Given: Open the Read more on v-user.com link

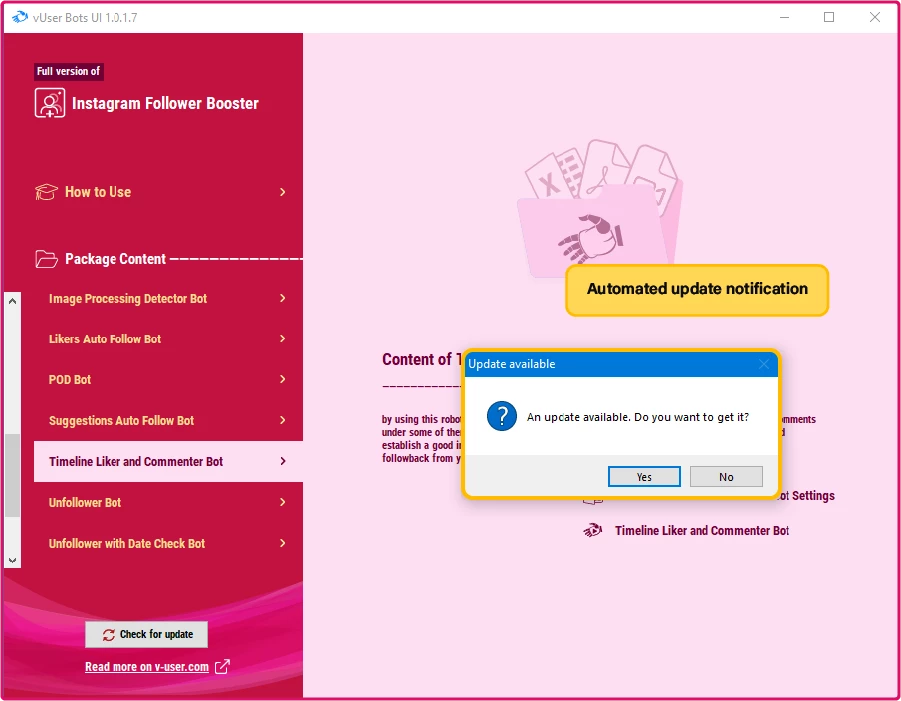Looking at the screenshot, I should pyautogui.click(x=147, y=667).
